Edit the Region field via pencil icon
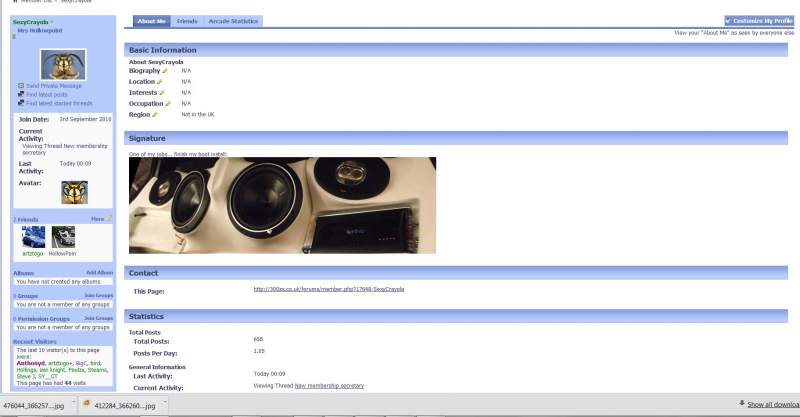This screenshot has height=417, width=800. pos(155,115)
